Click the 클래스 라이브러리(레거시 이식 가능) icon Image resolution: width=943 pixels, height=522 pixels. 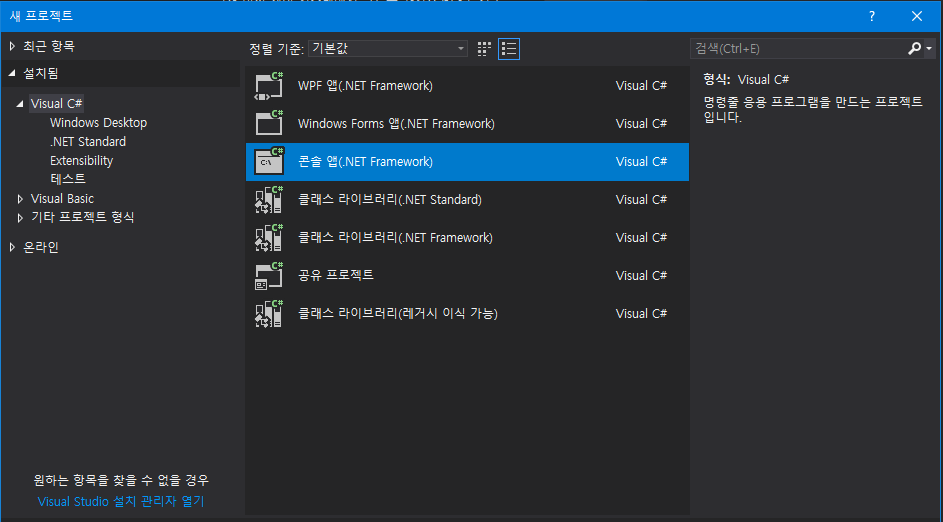click(x=269, y=313)
